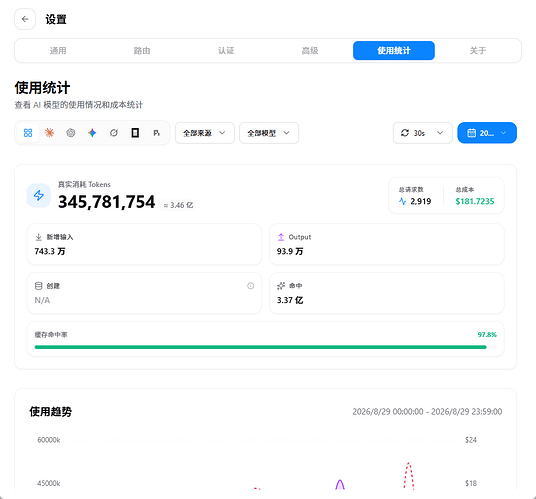Screen dimensions: 536x499
Task: Filter by OpenAI logo icon
Action: point(71,133)
